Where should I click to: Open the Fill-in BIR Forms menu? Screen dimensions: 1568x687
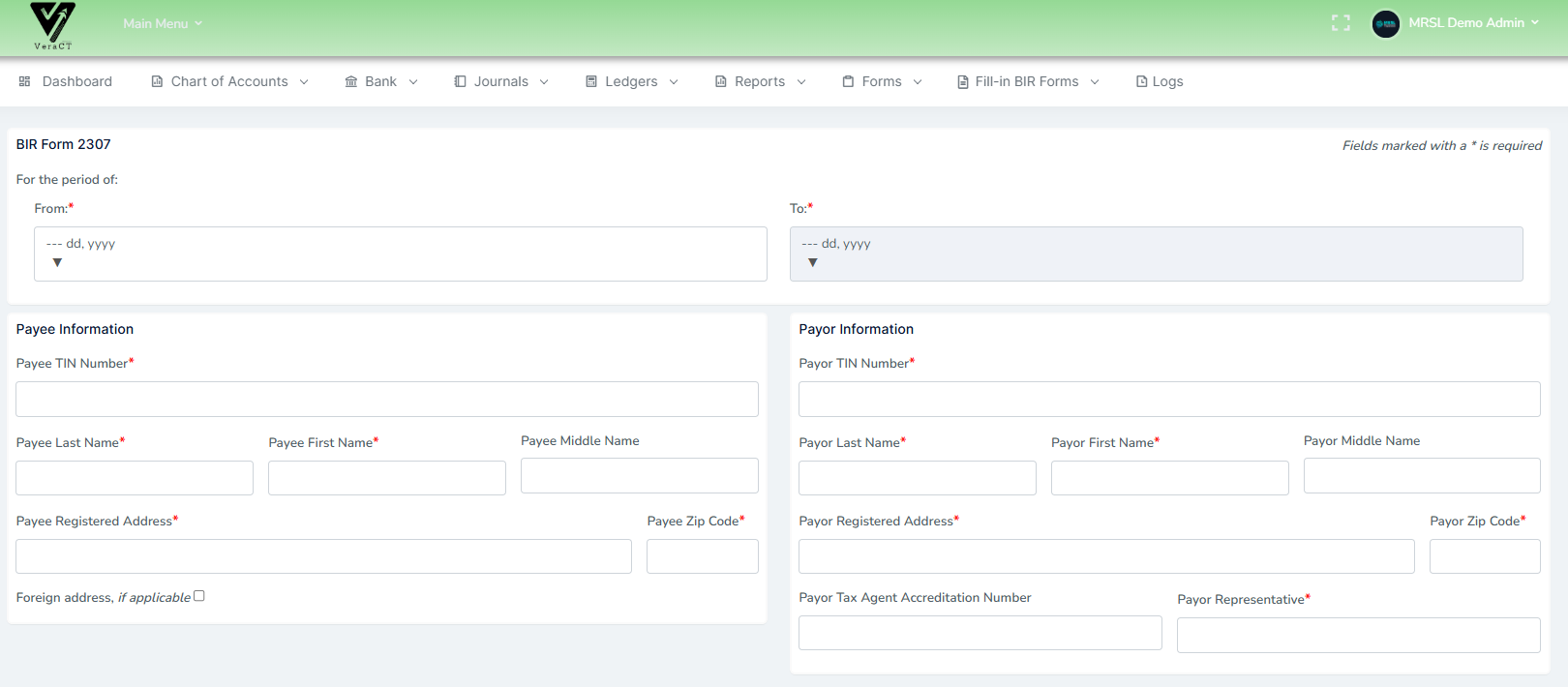click(x=1027, y=81)
